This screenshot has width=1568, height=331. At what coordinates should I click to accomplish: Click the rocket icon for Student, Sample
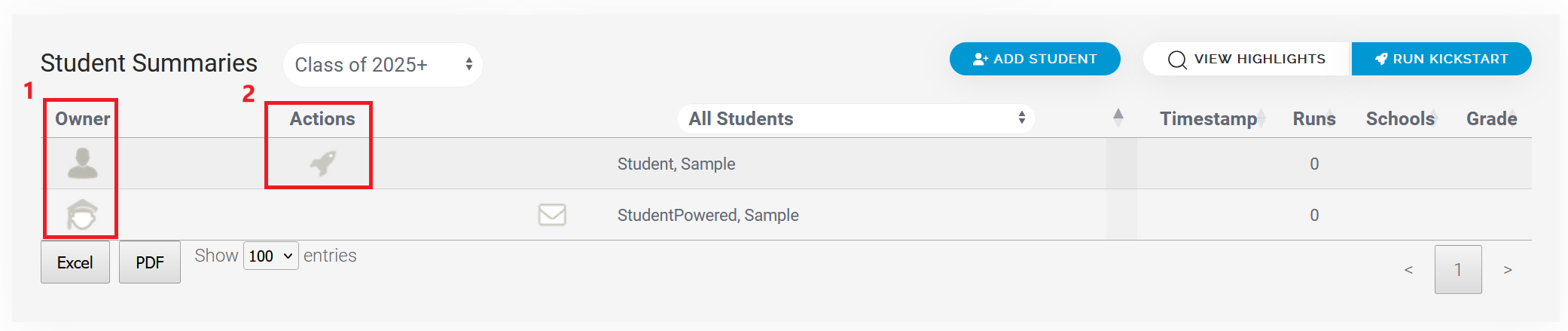[x=323, y=163]
